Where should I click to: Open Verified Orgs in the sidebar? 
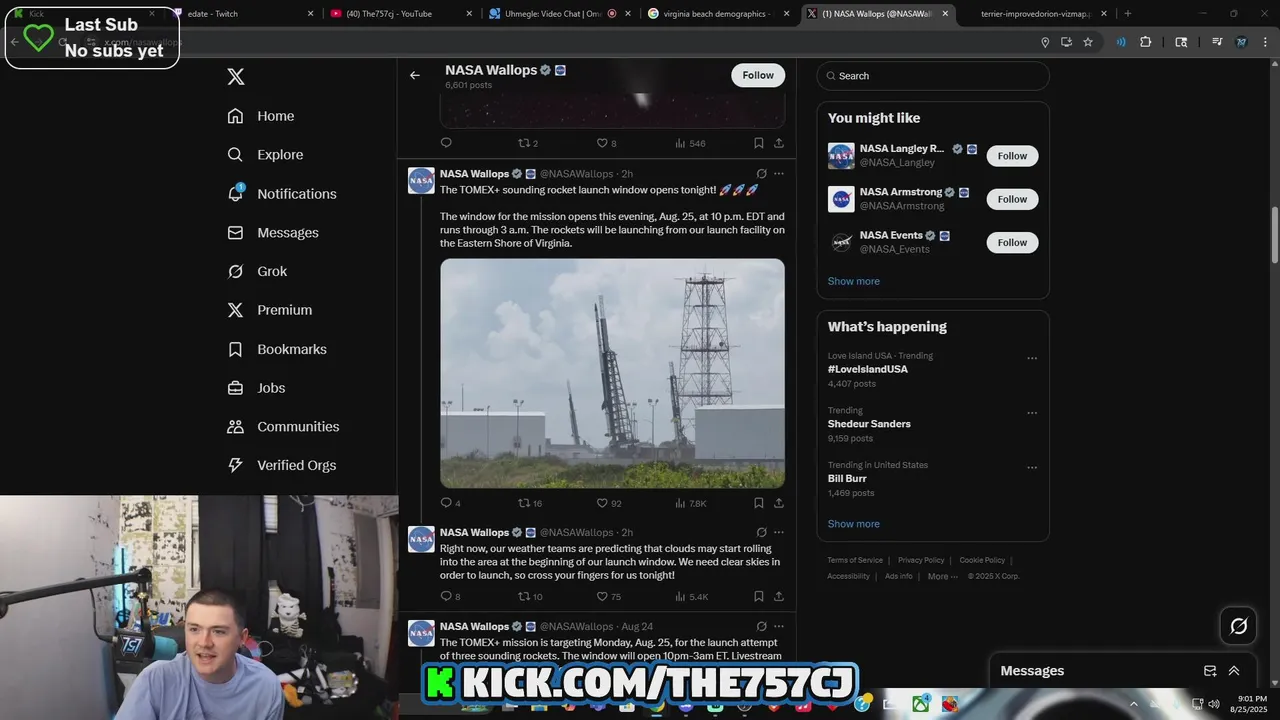(x=282, y=465)
